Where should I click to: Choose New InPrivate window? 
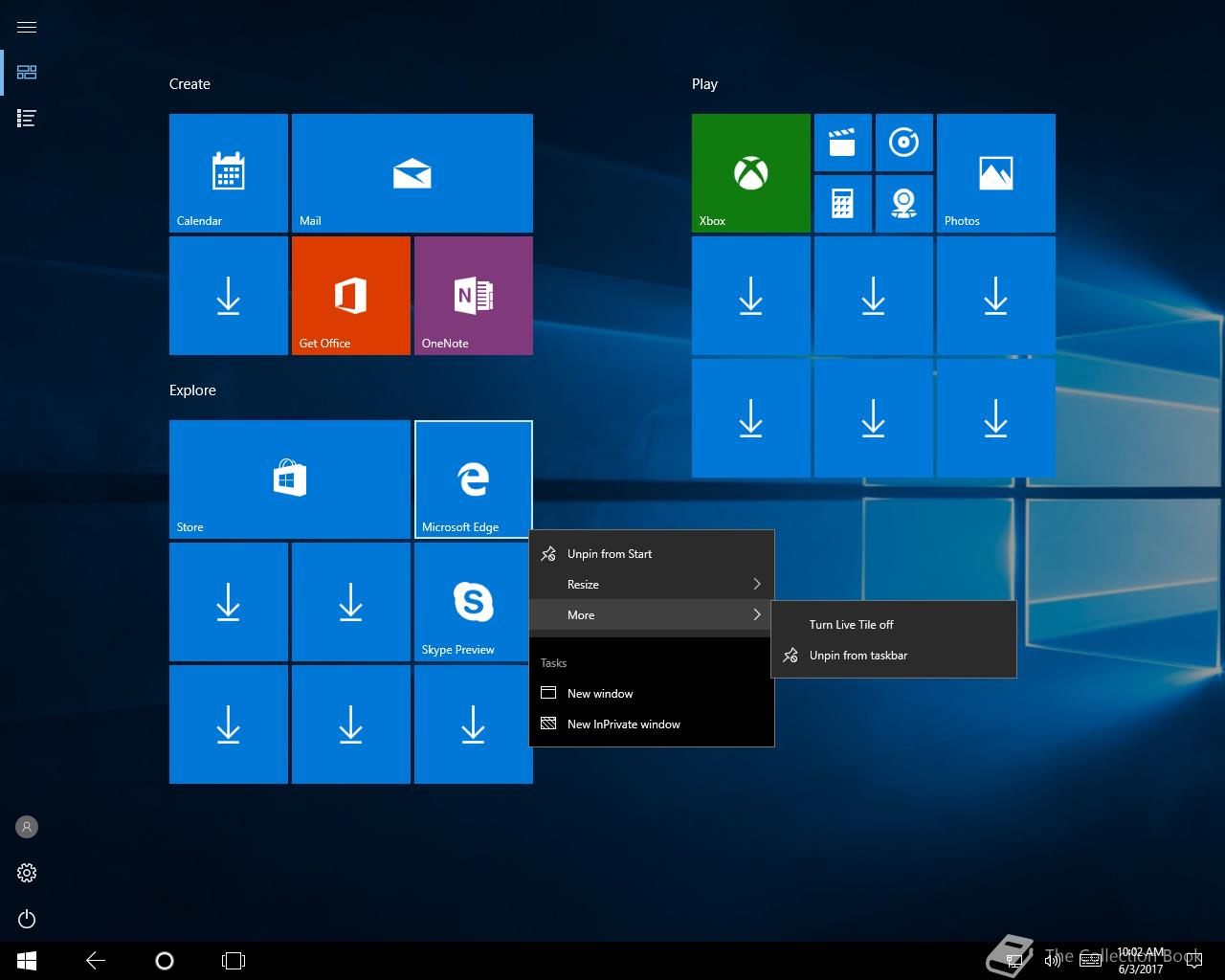(652, 724)
